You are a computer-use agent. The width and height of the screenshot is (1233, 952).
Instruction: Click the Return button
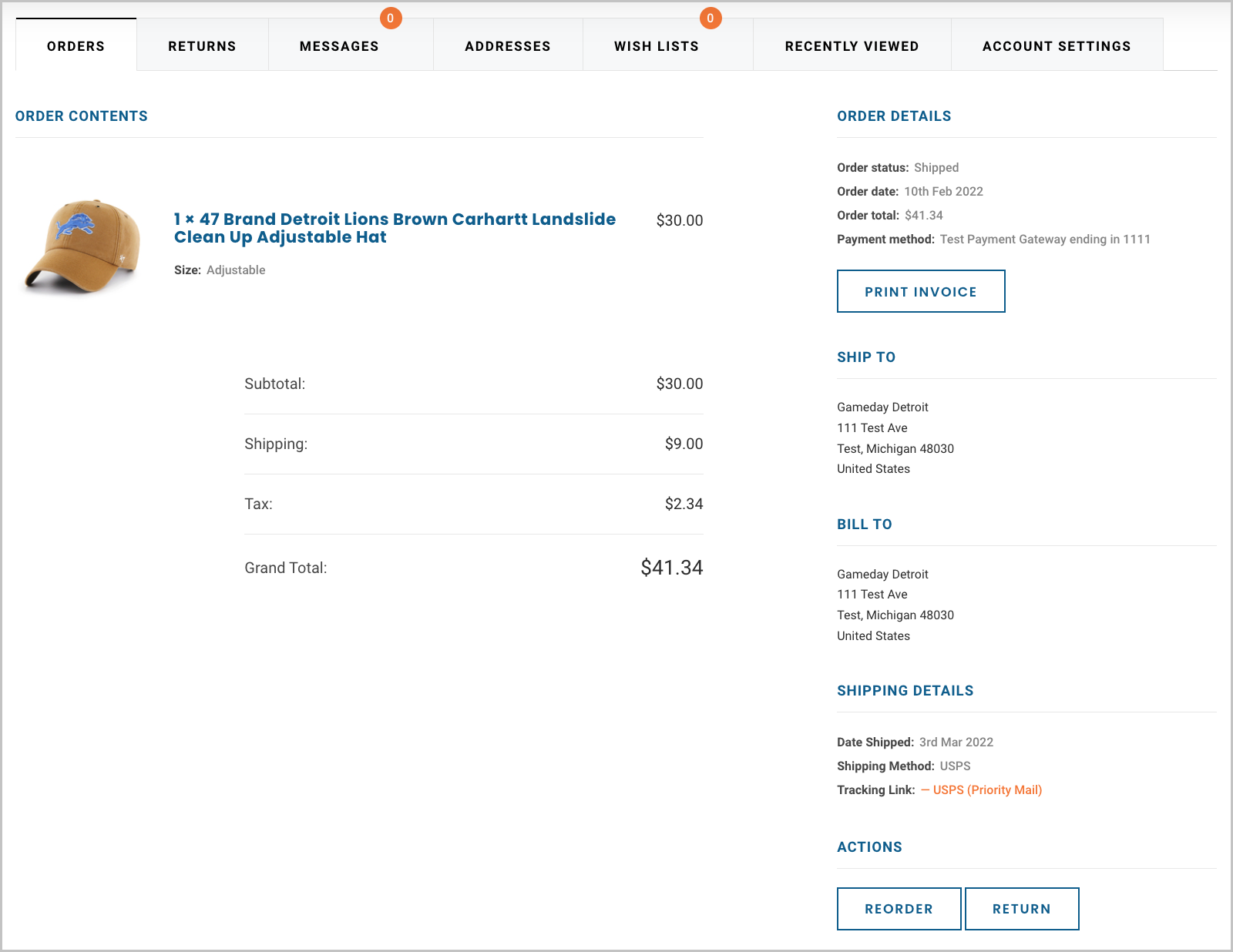1022,909
